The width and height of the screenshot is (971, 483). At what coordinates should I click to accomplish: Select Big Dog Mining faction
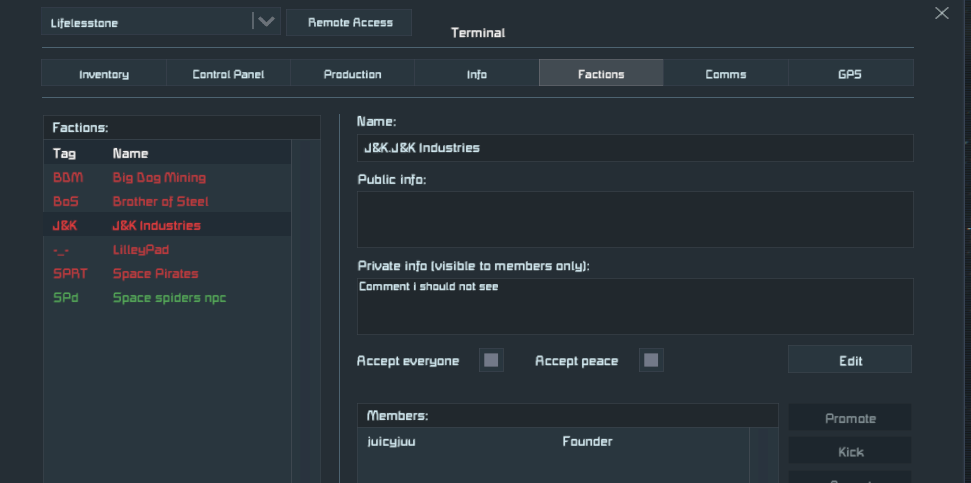tap(158, 177)
